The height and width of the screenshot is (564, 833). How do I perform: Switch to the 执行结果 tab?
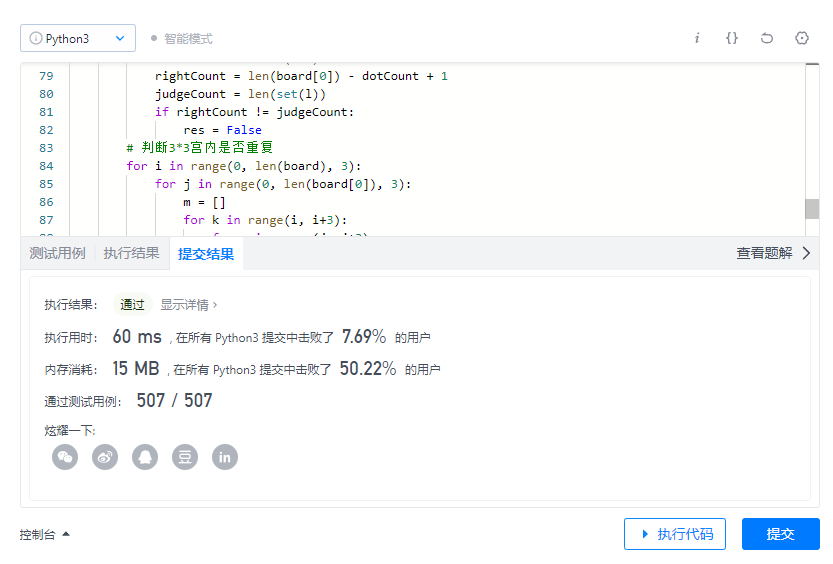pos(131,253)
